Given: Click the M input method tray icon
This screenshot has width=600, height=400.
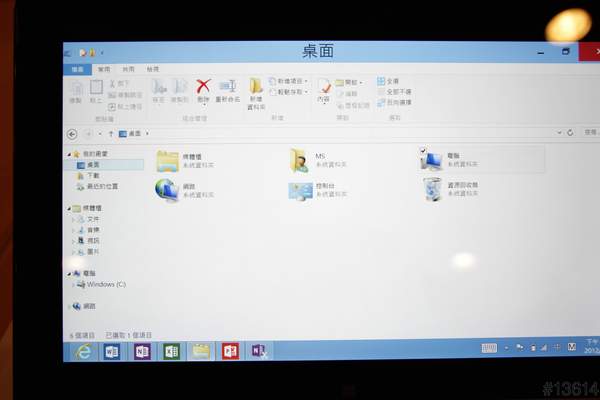Looking at the screenshot, I should point(572,347).
